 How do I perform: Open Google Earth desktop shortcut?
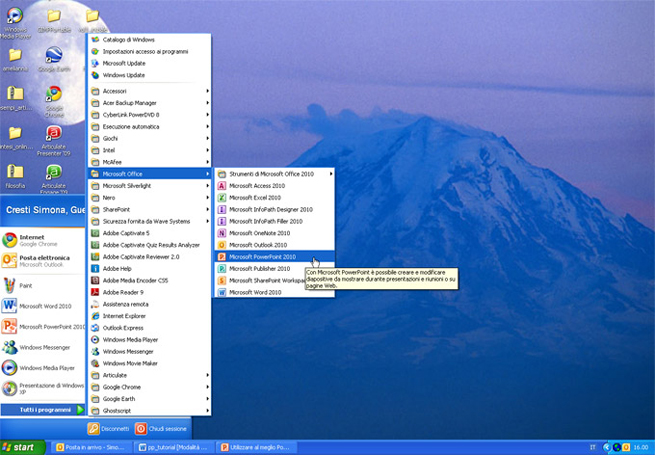pyautogui.click(x=54, y=59)
